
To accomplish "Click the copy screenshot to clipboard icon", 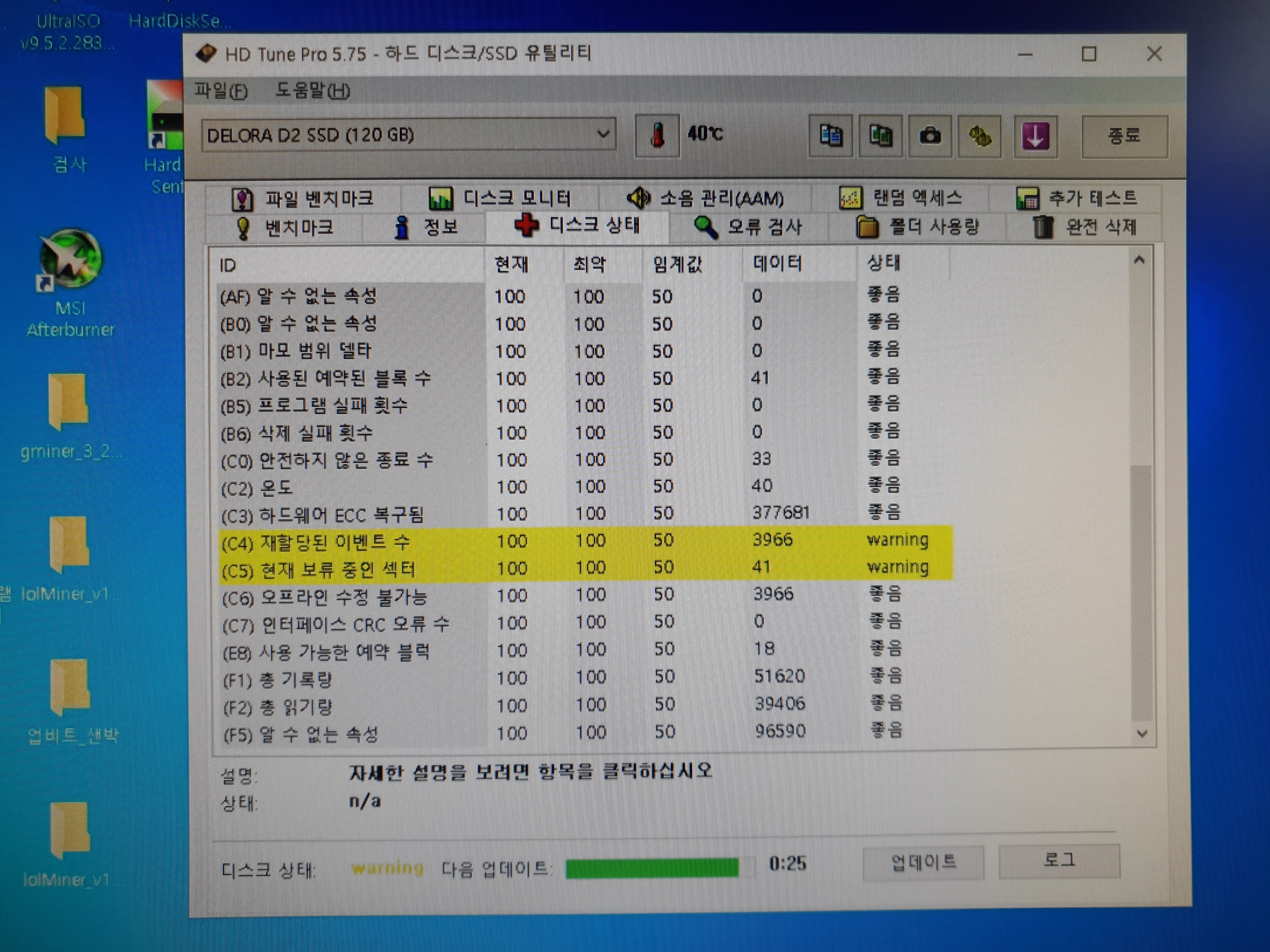I will [x=880, y=136].
